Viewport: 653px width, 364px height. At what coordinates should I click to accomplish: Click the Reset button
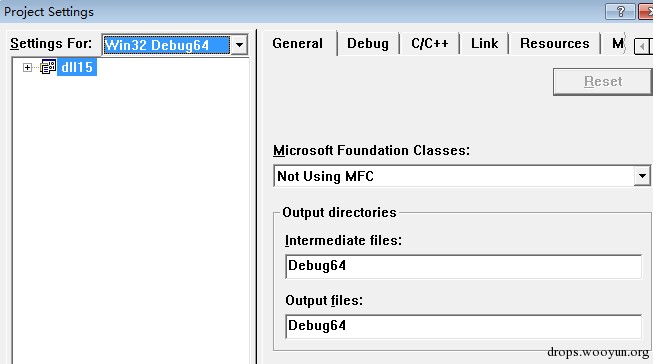pyautogui.click(x=603, y=82)
